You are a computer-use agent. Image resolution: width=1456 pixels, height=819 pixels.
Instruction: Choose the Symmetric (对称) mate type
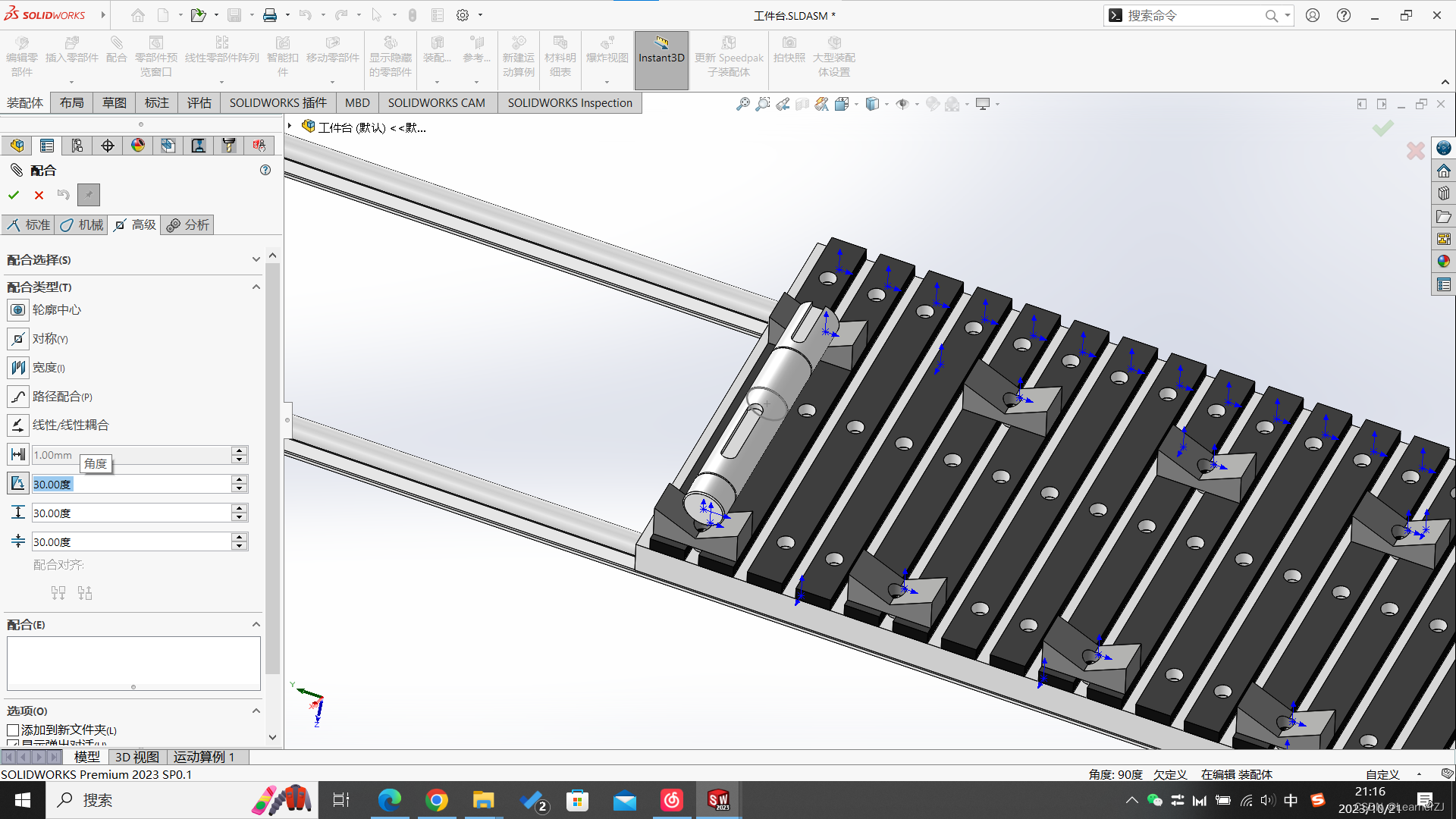[x=18, y=339]
